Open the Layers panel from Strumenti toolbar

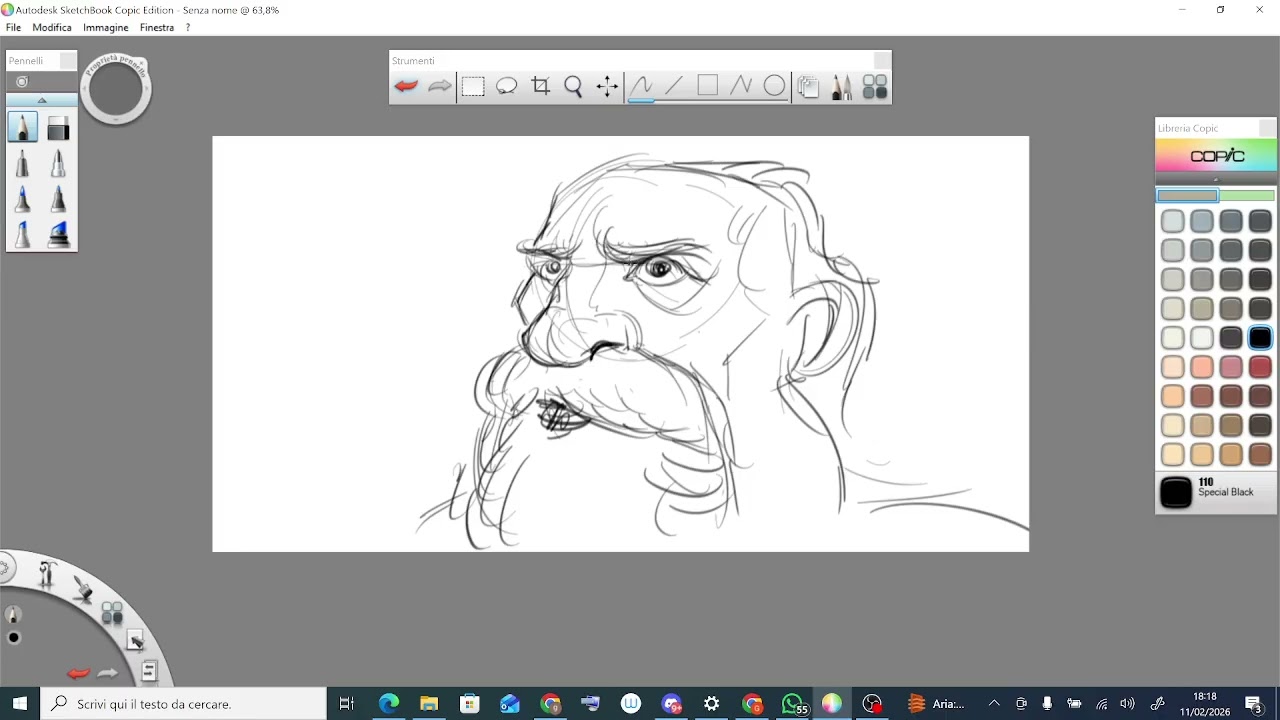[808, 87]
